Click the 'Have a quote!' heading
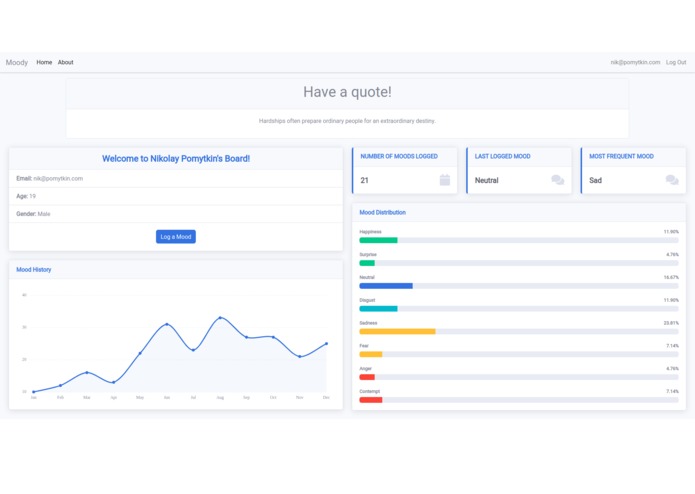695x494 pixels. [x=348, y=92]
